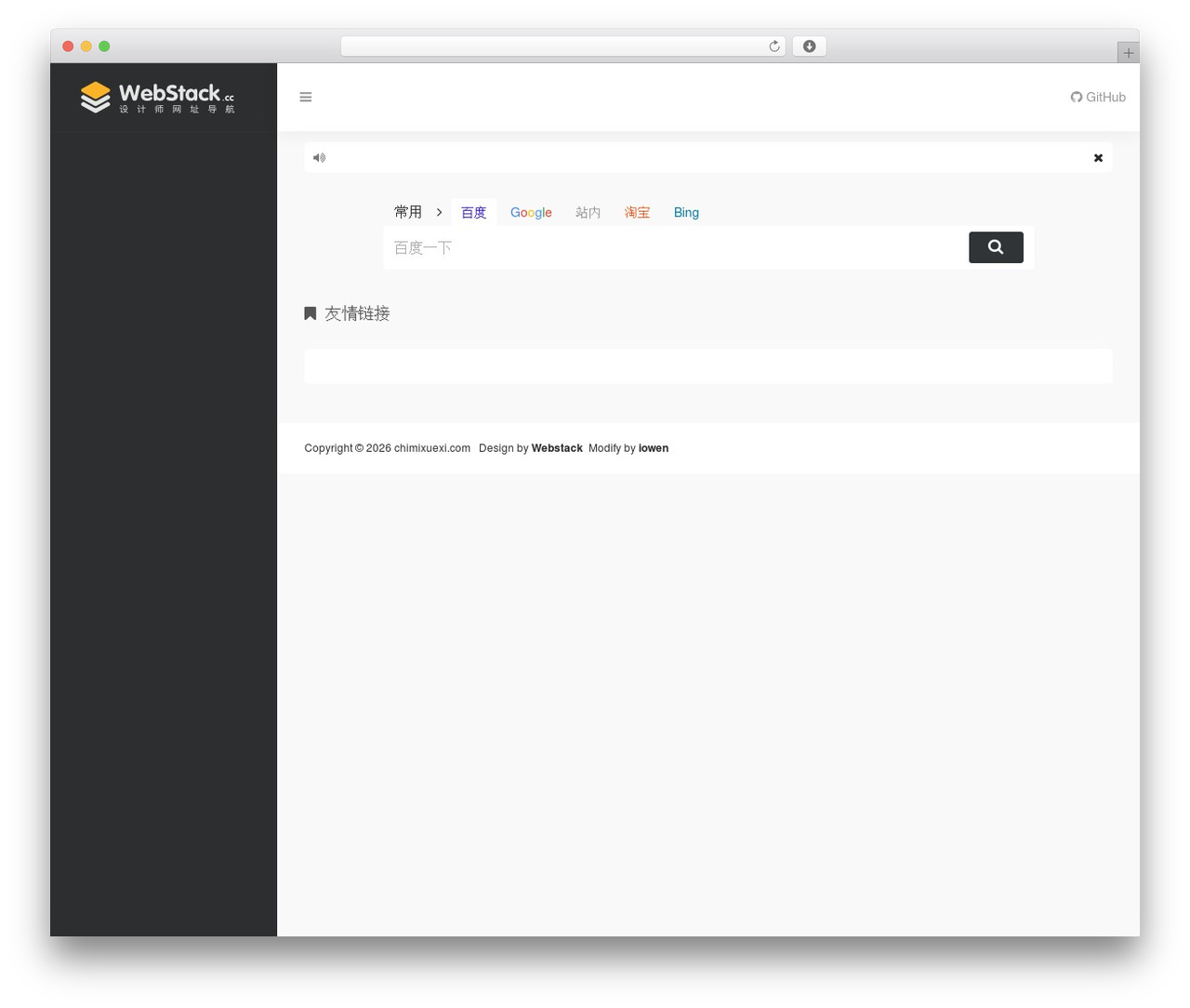
Task: Click the magnifier search button
Action: tap(996, 247)
